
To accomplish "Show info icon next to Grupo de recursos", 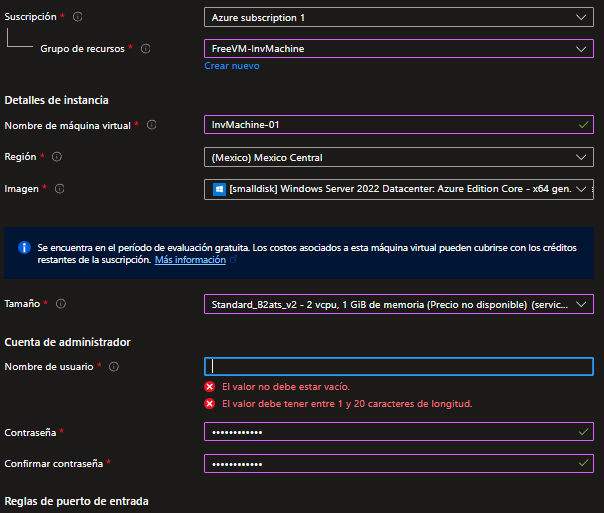I will (146, 49).
